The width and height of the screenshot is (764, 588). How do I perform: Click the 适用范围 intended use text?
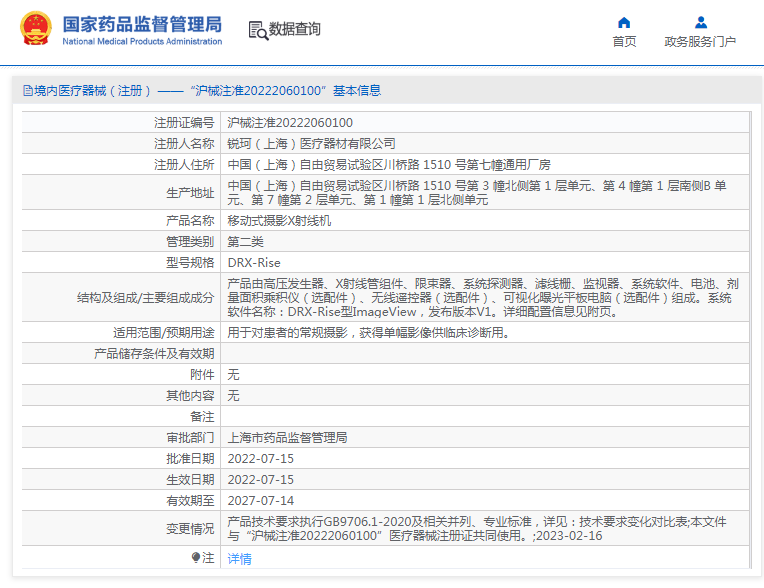click(x=369, y=333)
